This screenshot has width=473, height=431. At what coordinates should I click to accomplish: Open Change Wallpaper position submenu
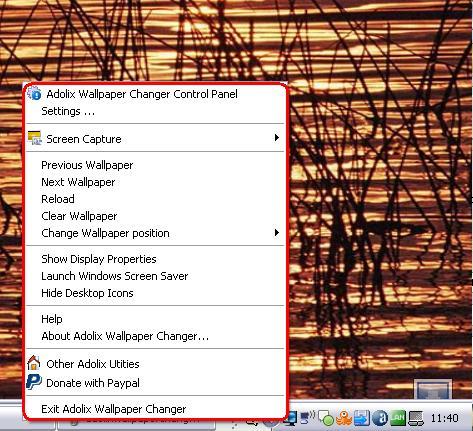pos(155,233)
